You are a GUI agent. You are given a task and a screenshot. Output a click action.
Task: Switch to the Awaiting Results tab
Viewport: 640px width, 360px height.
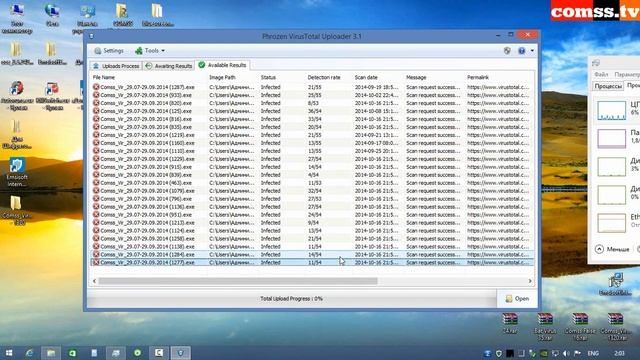click(169, 66)
